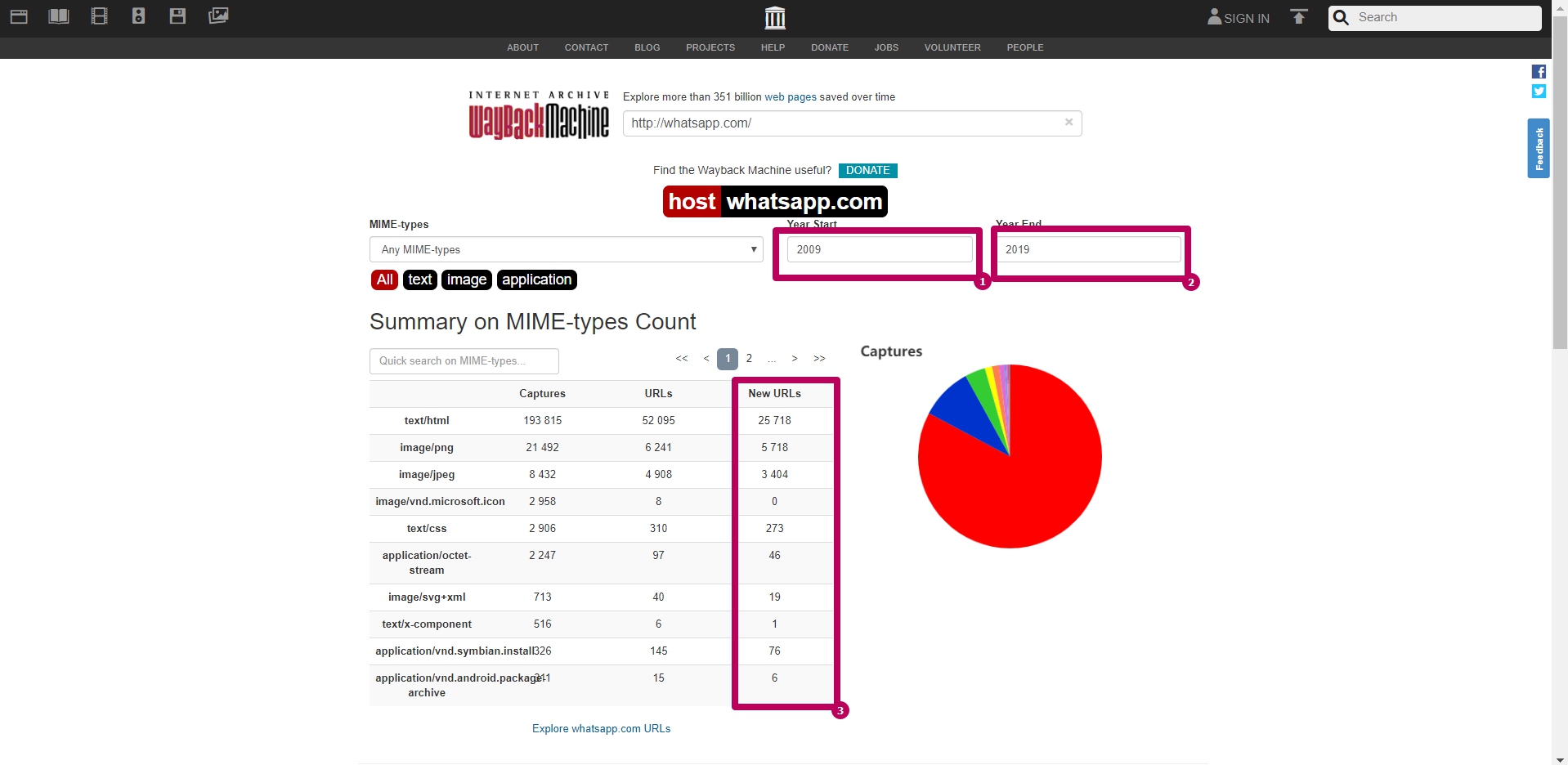Open the PROJECTS menu item

(x=710, y=47)
